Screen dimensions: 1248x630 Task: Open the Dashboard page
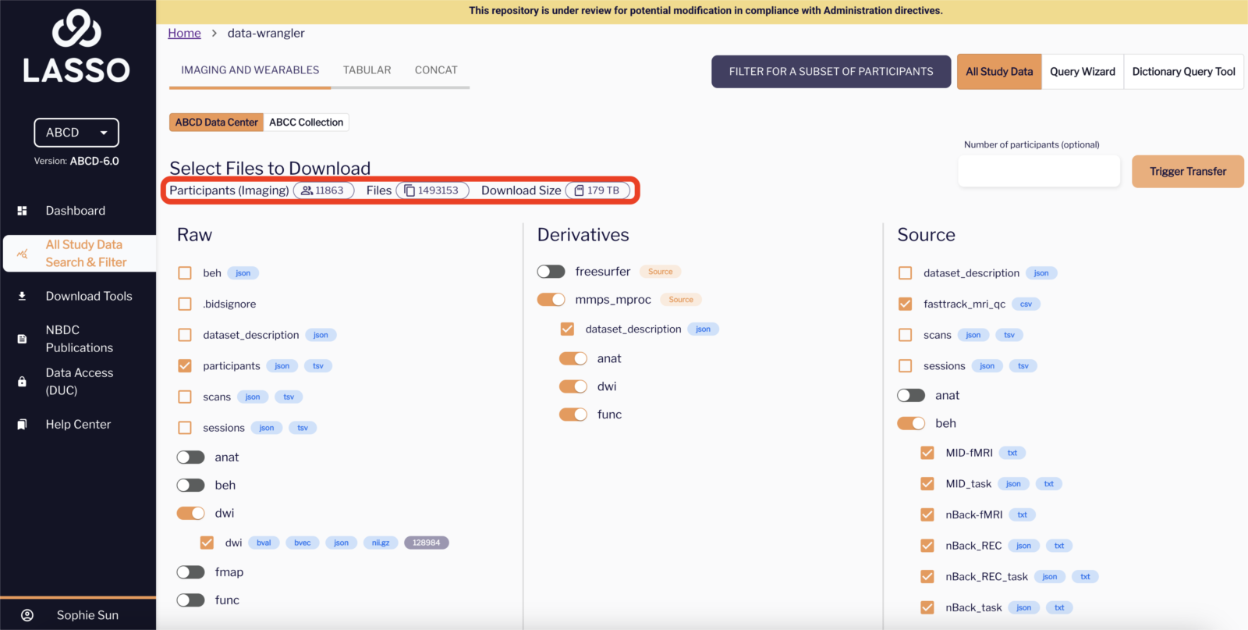pyautogui.click(x=75, y=211)
